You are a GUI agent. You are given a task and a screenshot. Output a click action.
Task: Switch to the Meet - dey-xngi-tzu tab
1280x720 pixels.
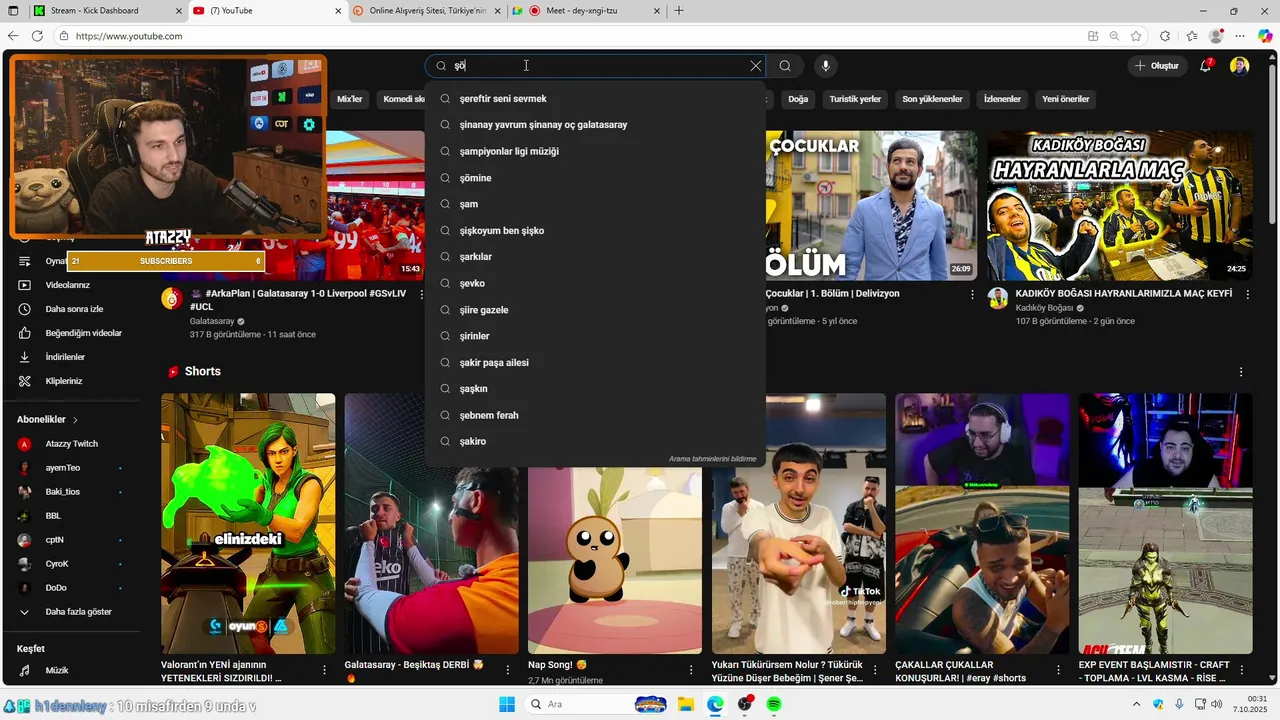pyautogui.click(x=587, y=11)
